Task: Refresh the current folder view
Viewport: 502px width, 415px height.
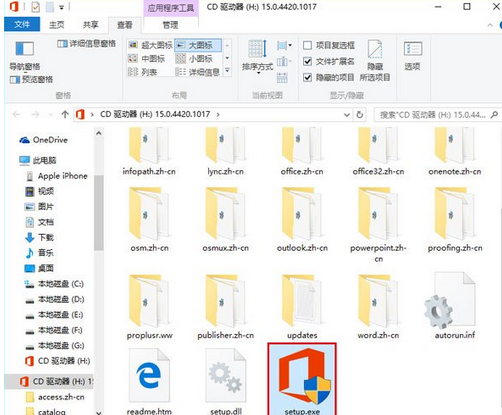Action: click(x=360, y=115)
